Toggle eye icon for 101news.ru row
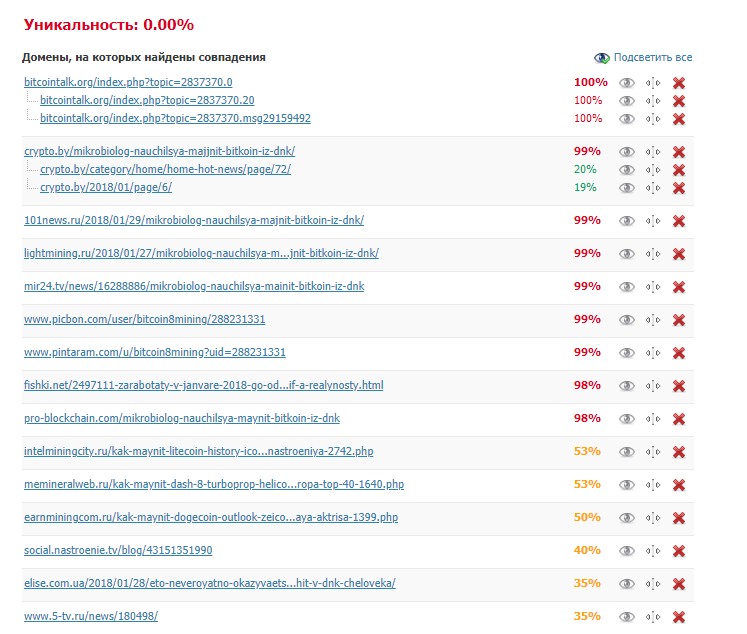Screen dimensions: 747x634 [x=626, y=221]
